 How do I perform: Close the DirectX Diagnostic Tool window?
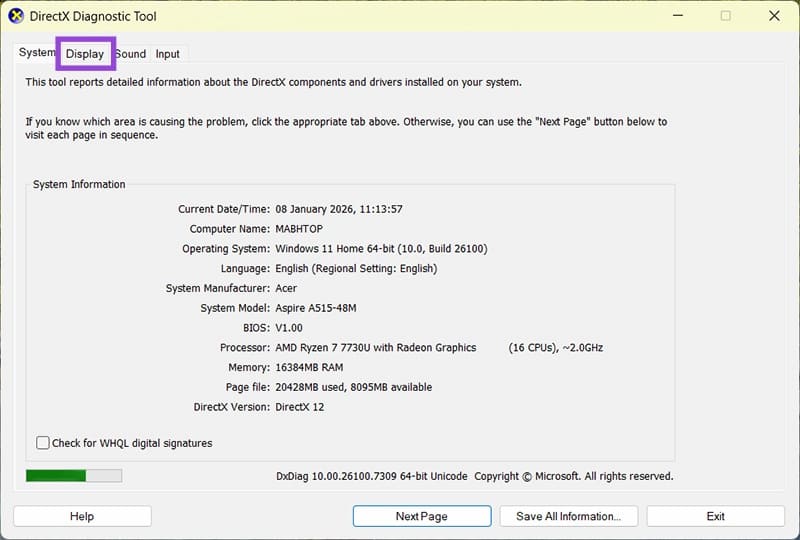[774, 16]
